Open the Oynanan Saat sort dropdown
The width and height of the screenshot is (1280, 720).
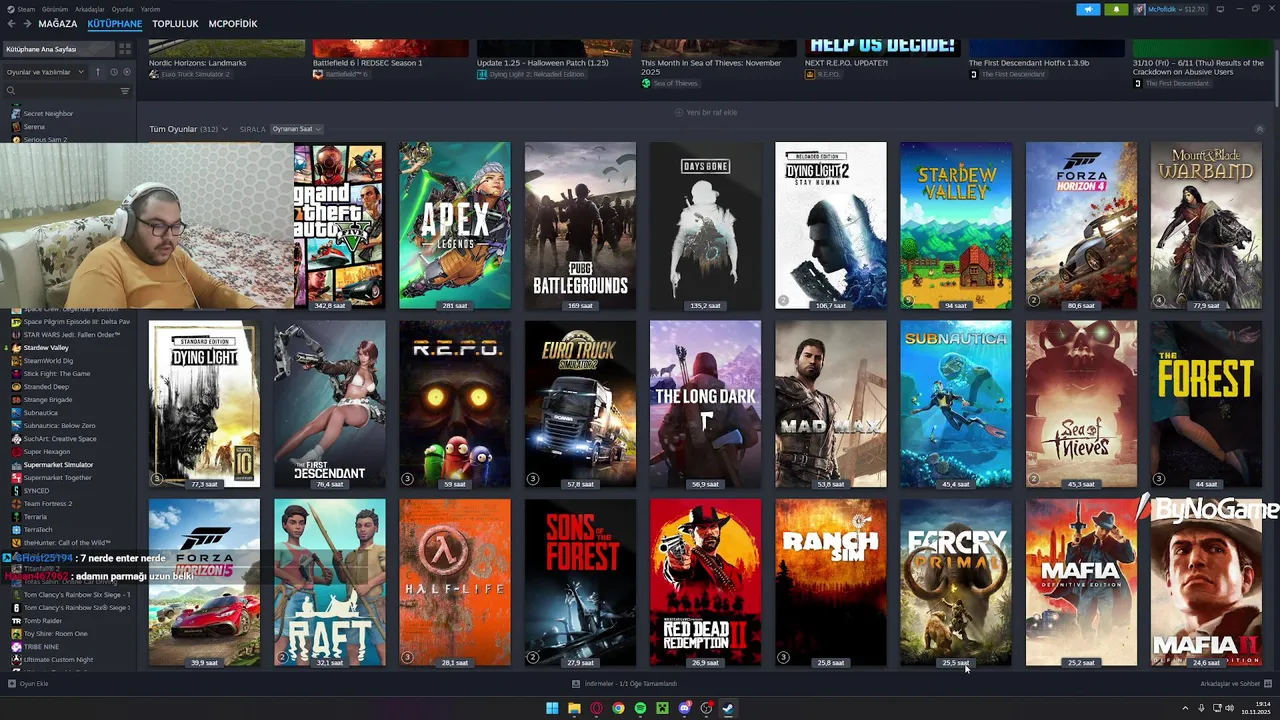296,129
